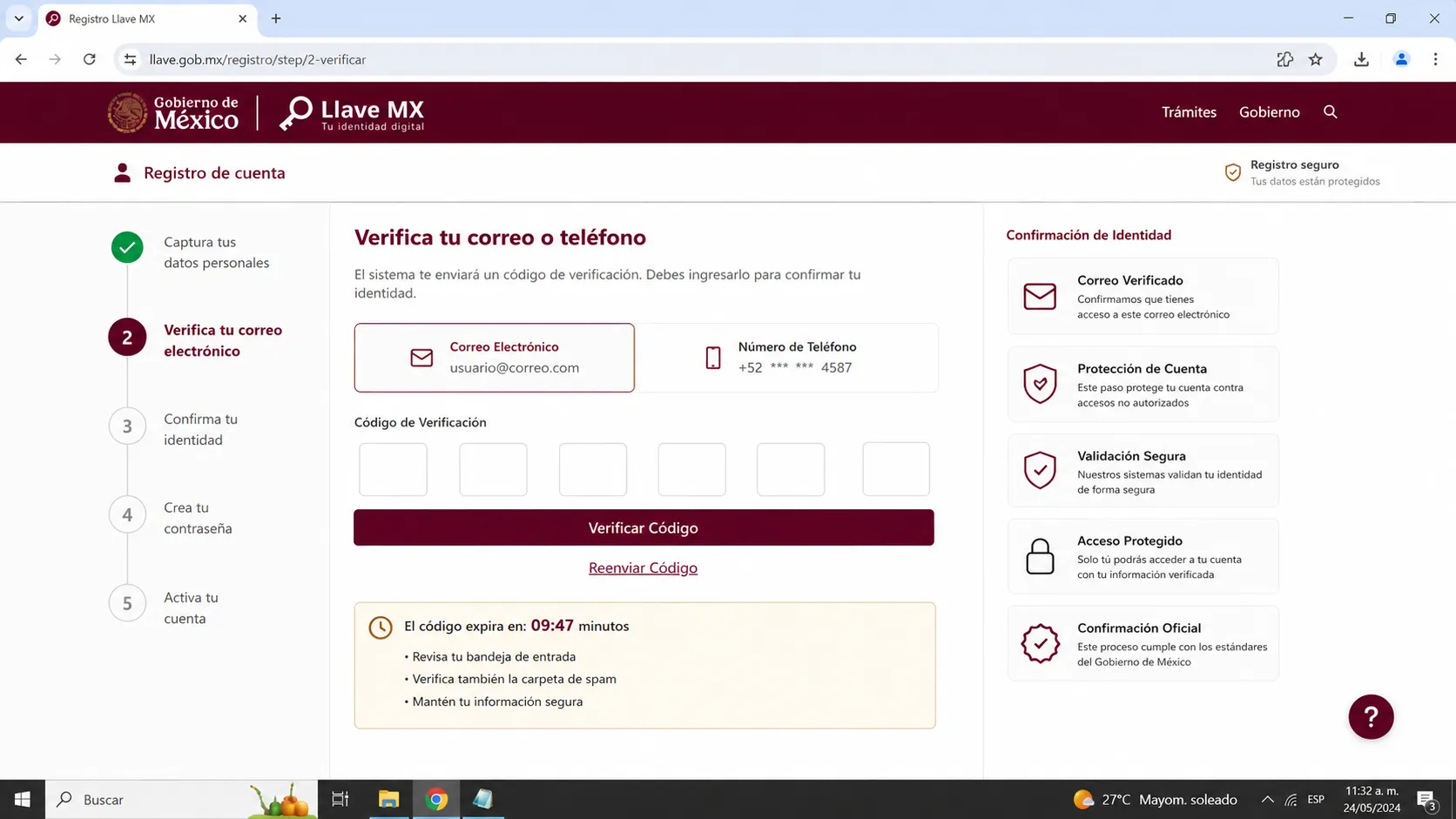Click the Llave MX key logo
This screenshot has height=819, width=1456.
point(351,113)
